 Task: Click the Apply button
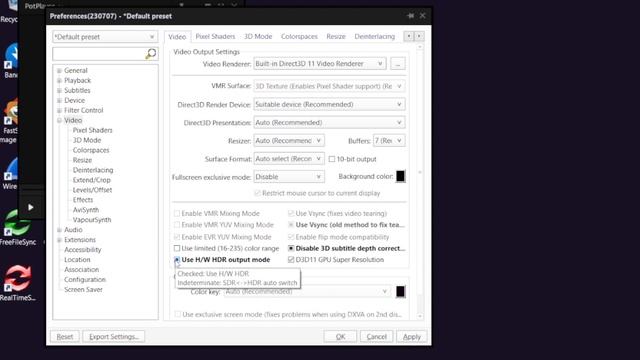point(411,337)
